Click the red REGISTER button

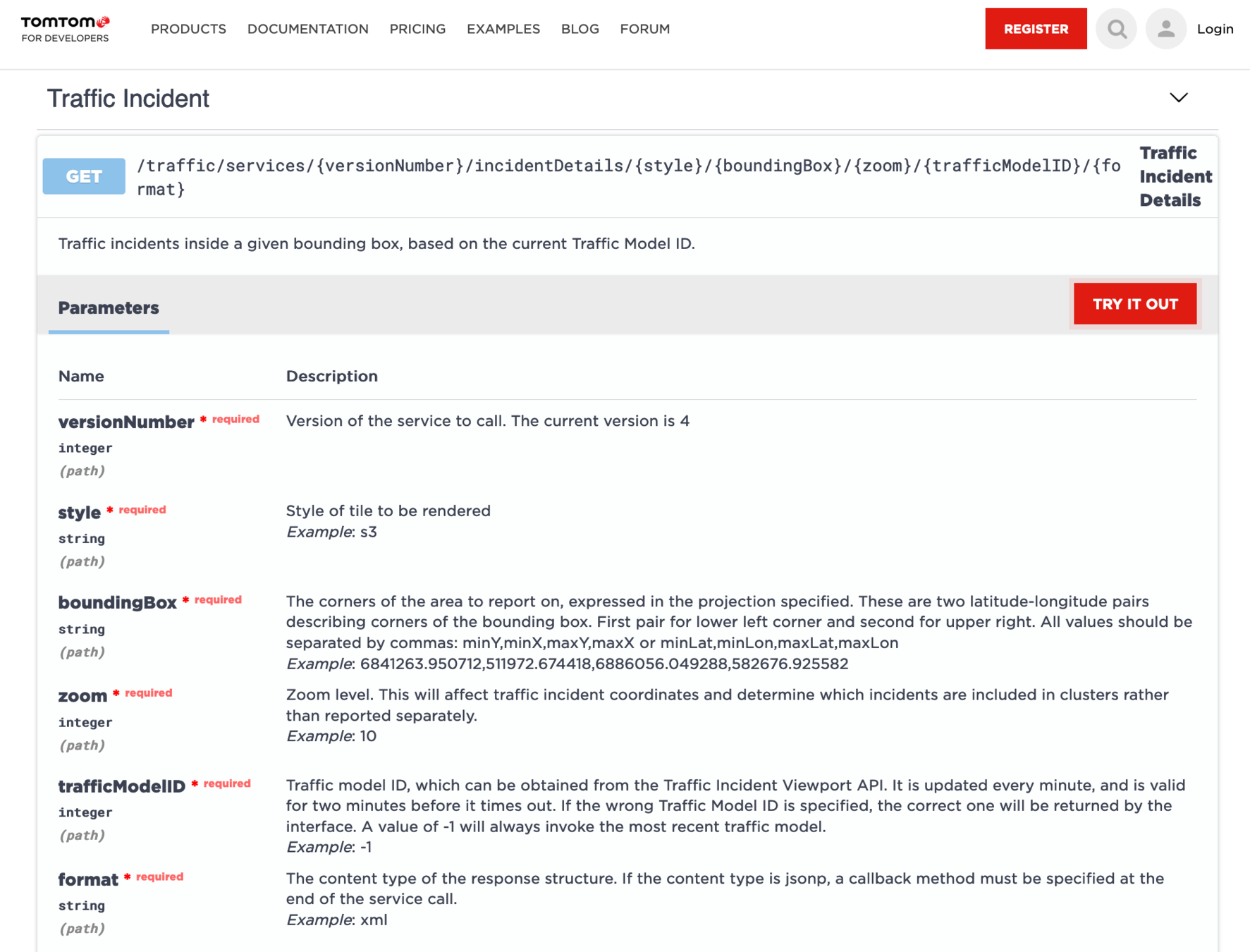point(1036,29)
